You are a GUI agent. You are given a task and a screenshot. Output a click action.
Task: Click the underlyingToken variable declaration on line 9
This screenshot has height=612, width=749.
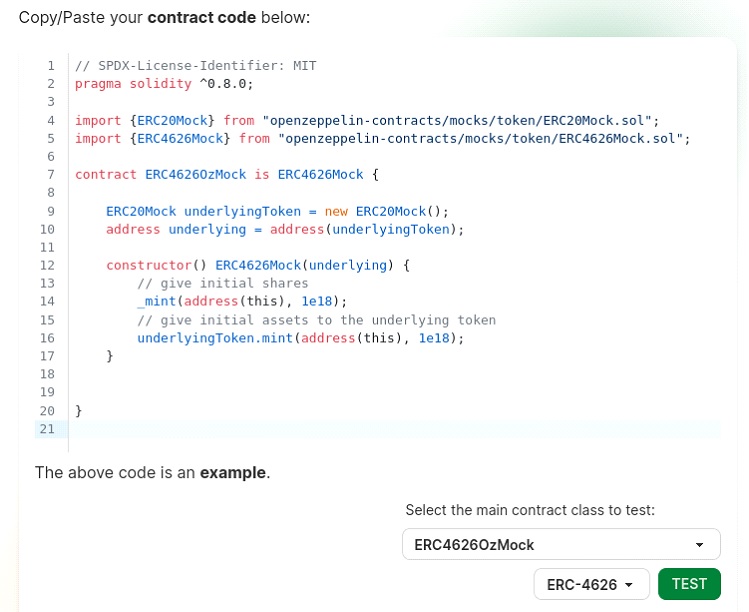point(277,211)
